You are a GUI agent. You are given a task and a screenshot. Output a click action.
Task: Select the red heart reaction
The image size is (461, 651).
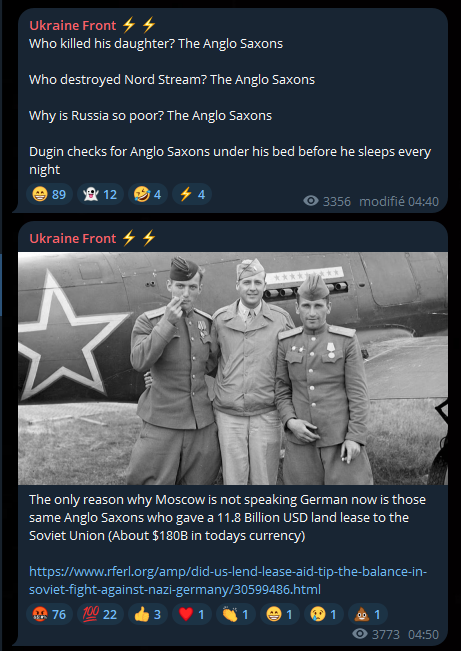pos(191,614)
